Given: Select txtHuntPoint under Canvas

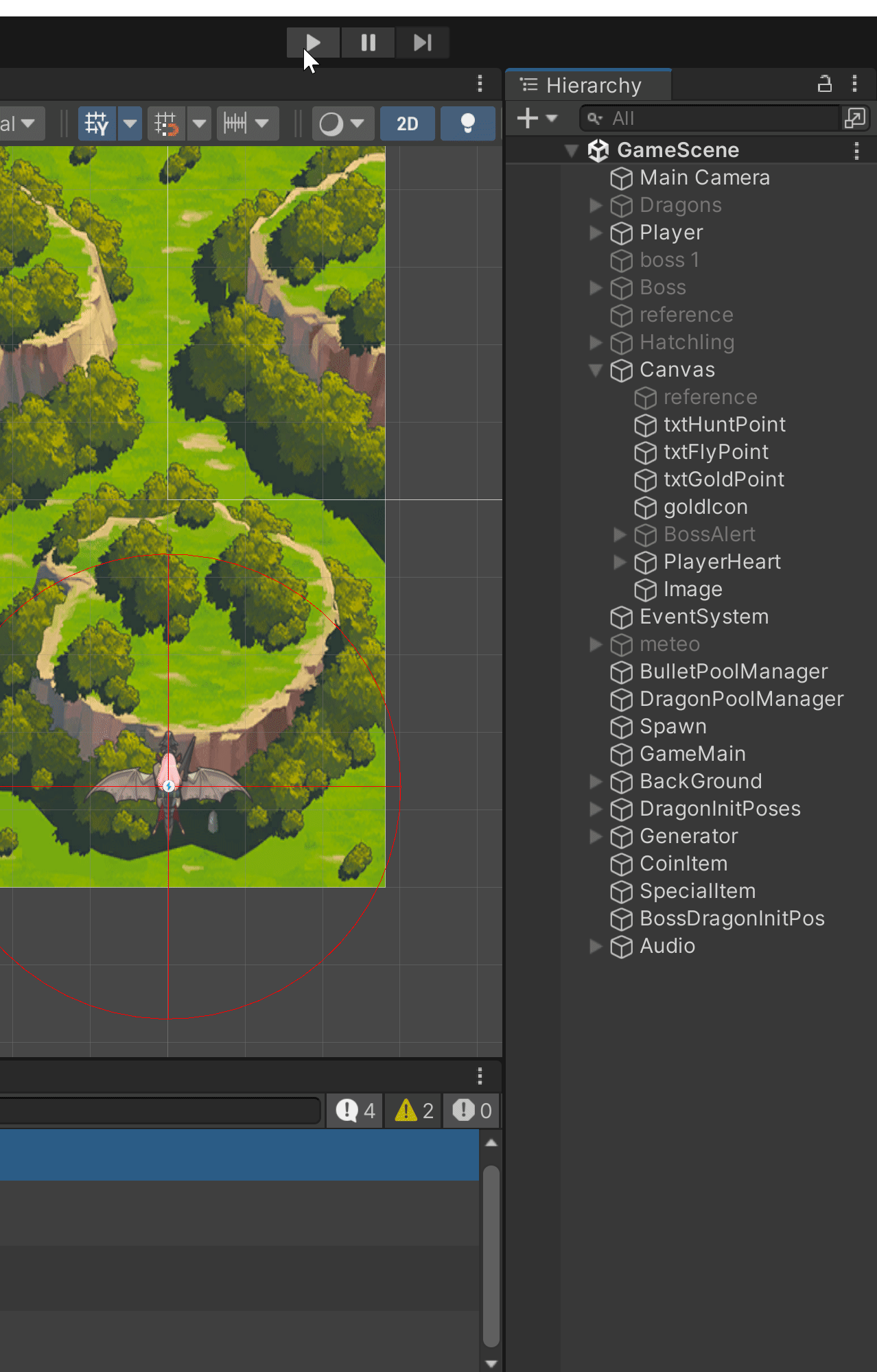Looking at the screenshot, I should click(x=725, y=425).
